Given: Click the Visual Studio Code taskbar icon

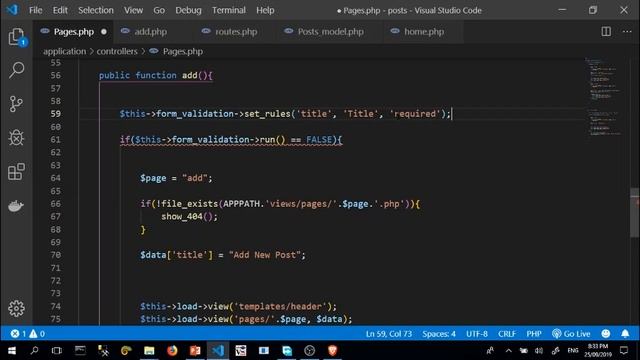Looking at the screenshot, I should (218, 351).
